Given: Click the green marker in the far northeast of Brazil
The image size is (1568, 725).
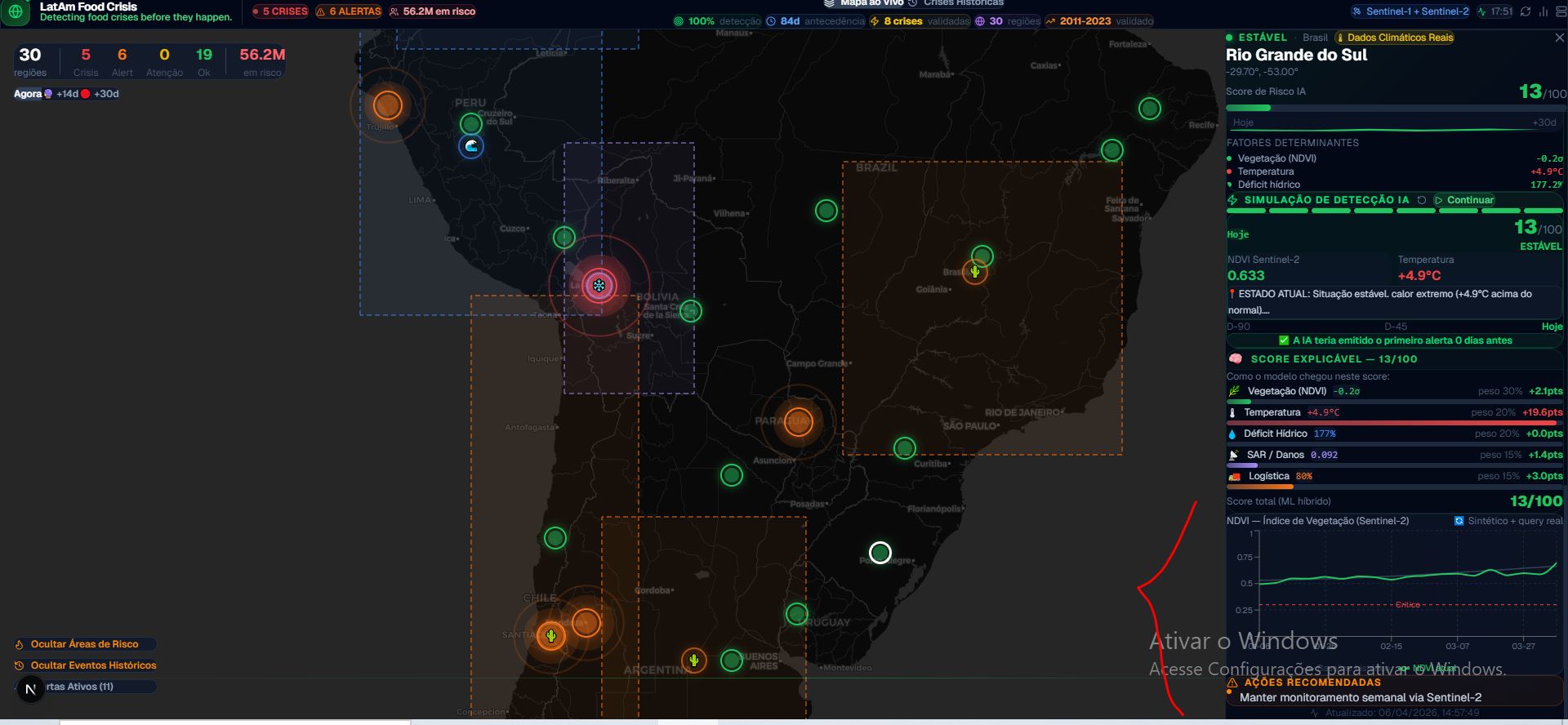Looking at the screenshot, I should pos(1150,109).
